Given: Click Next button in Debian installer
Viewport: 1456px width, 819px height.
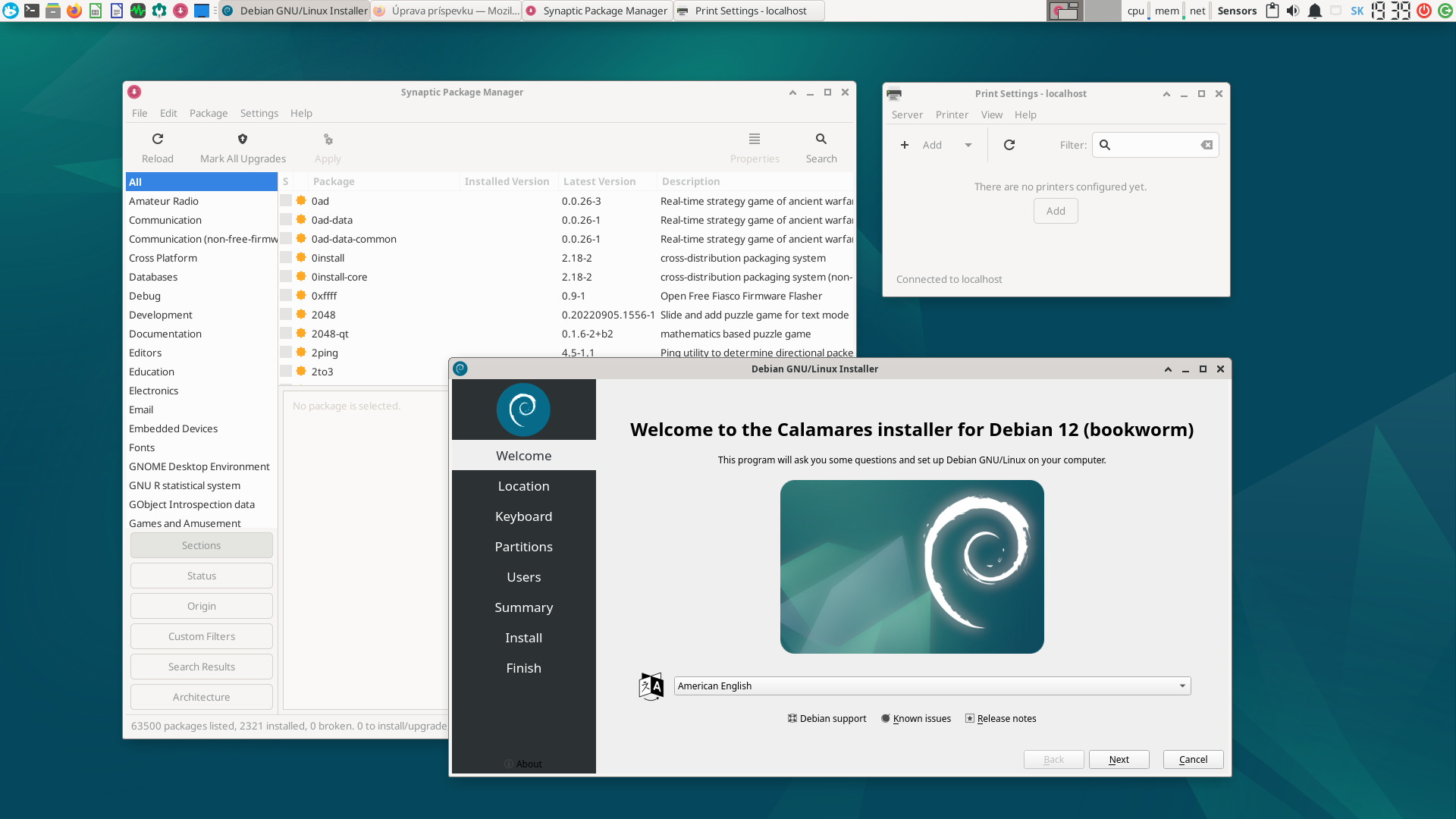Looking at the screenshot, I should 1119,760.
